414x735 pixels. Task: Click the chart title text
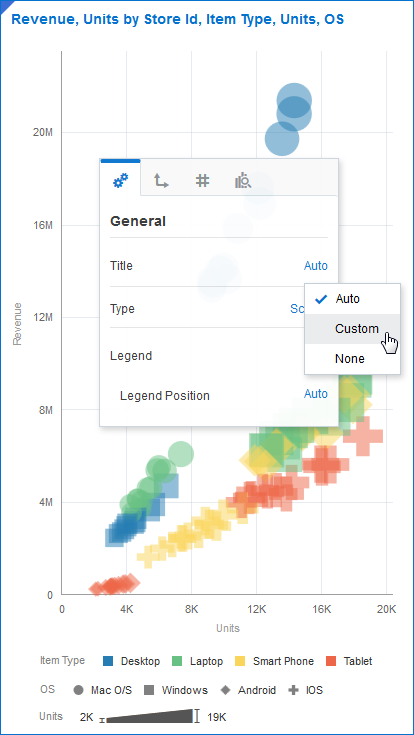tap(178, 19)
